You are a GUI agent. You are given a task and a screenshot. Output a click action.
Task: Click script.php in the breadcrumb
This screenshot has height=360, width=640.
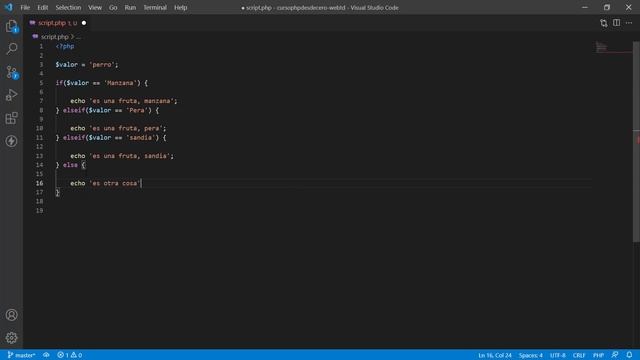54,37
